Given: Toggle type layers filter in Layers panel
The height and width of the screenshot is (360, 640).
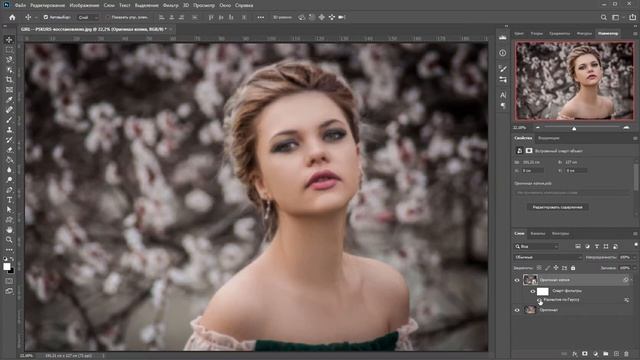Looking at the screenshot, I should pos(597,247).
